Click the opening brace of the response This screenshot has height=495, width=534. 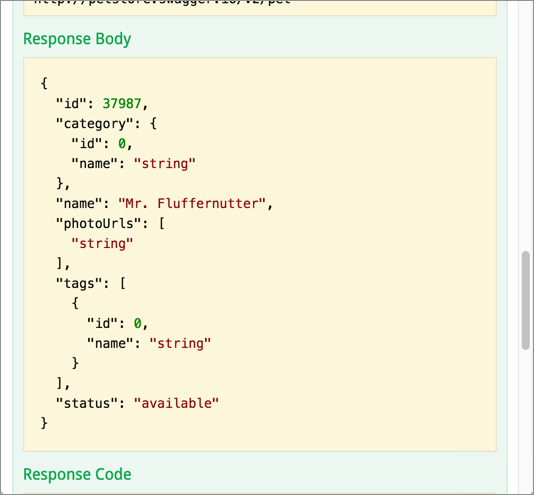point(44,83)
